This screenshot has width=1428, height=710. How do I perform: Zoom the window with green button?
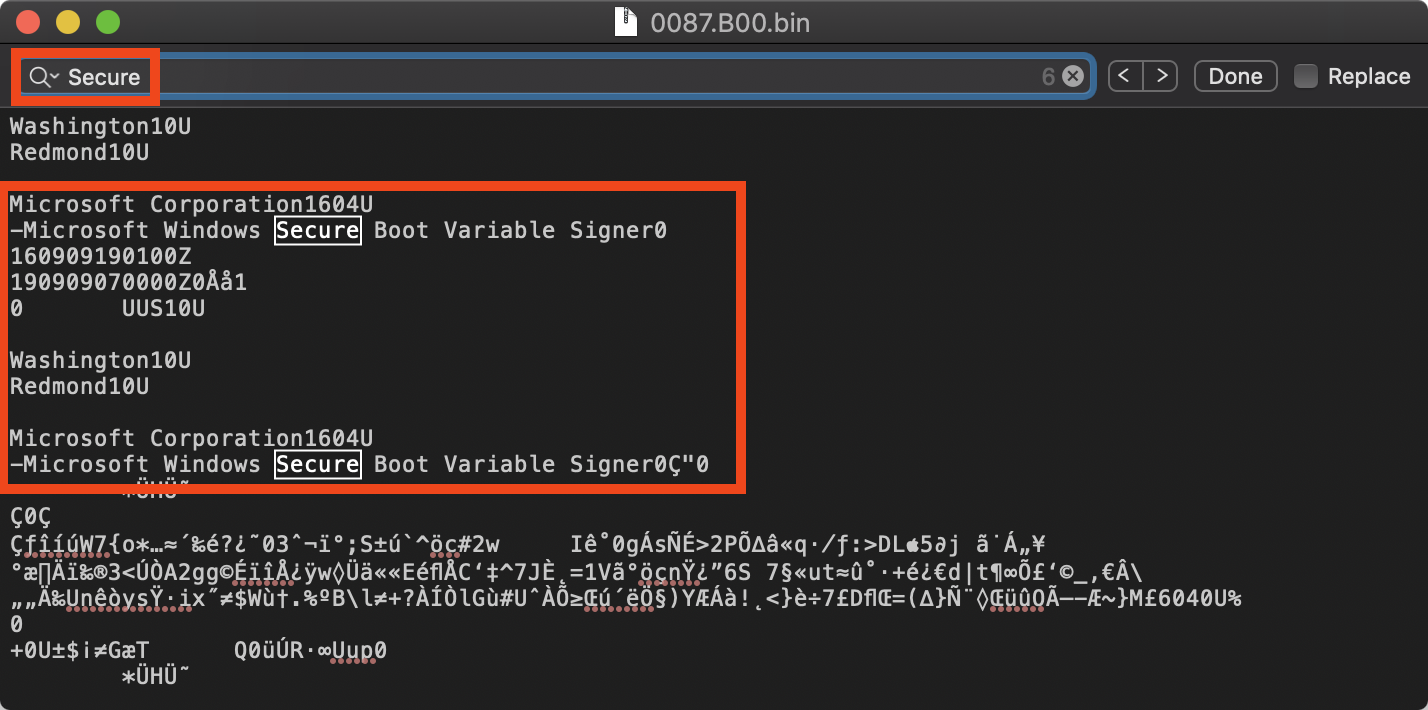click(x=107, y=22)
